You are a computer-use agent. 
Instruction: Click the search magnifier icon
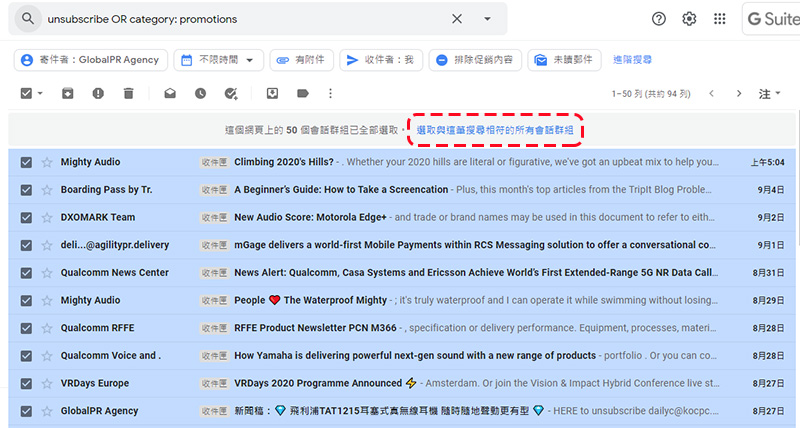click(x=28, y=19)
